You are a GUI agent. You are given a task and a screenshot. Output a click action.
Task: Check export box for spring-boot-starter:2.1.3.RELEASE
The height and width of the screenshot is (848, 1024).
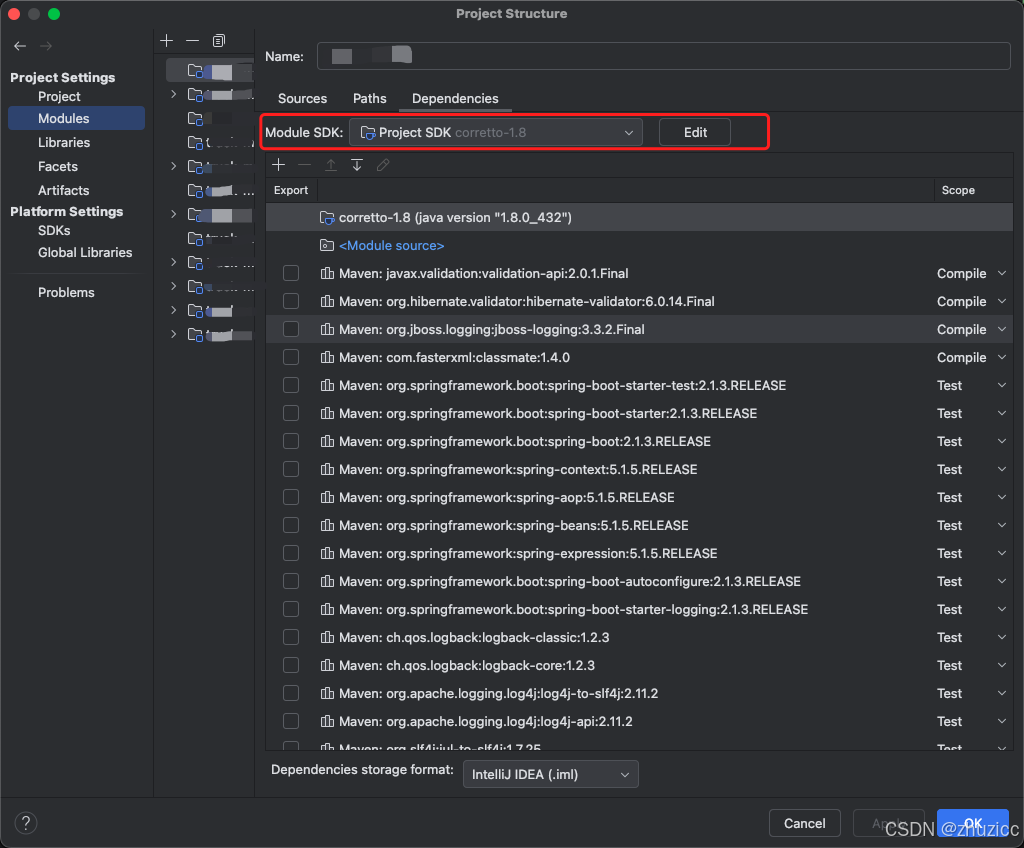(x=291, y=414)
